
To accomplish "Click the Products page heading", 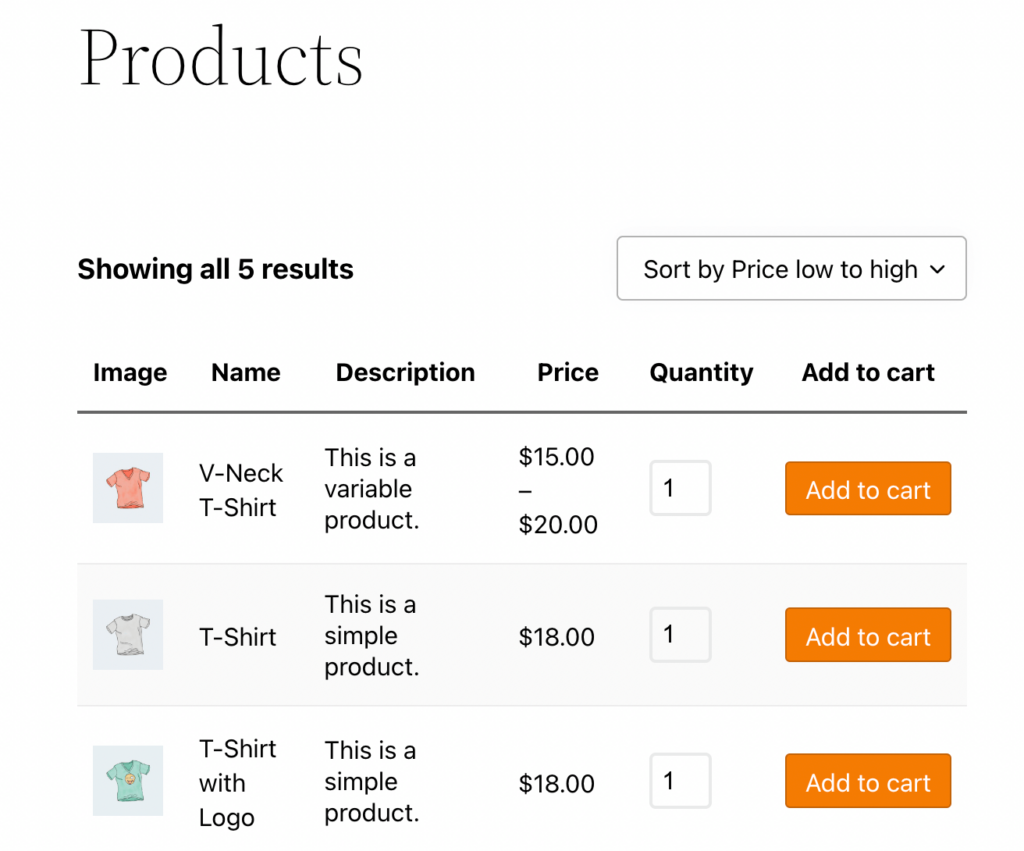I will point(221,57).
